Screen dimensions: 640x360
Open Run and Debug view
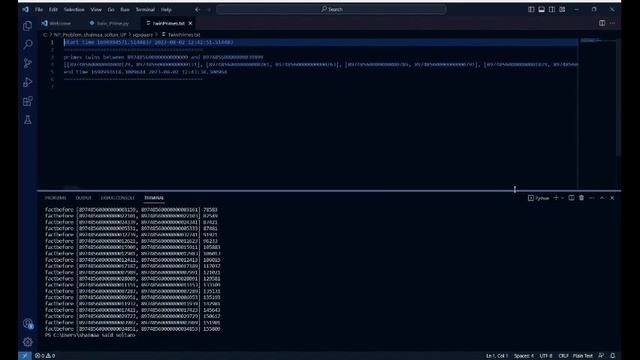28,82
